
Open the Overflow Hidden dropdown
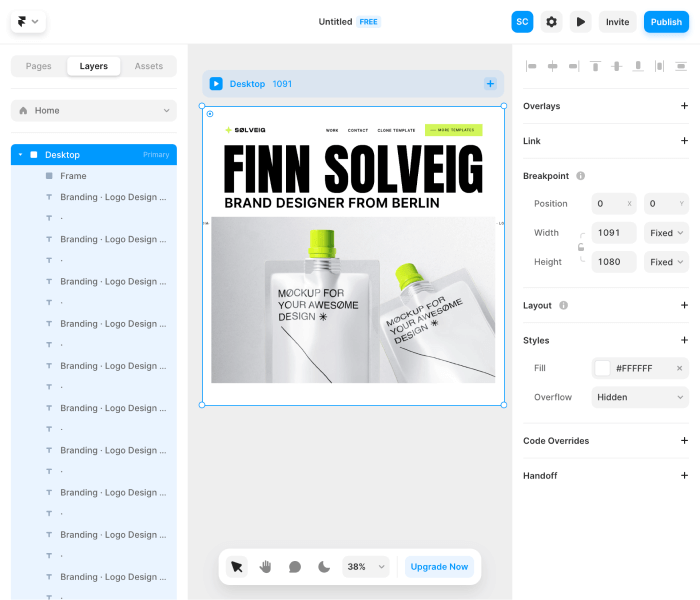point(640,397)
